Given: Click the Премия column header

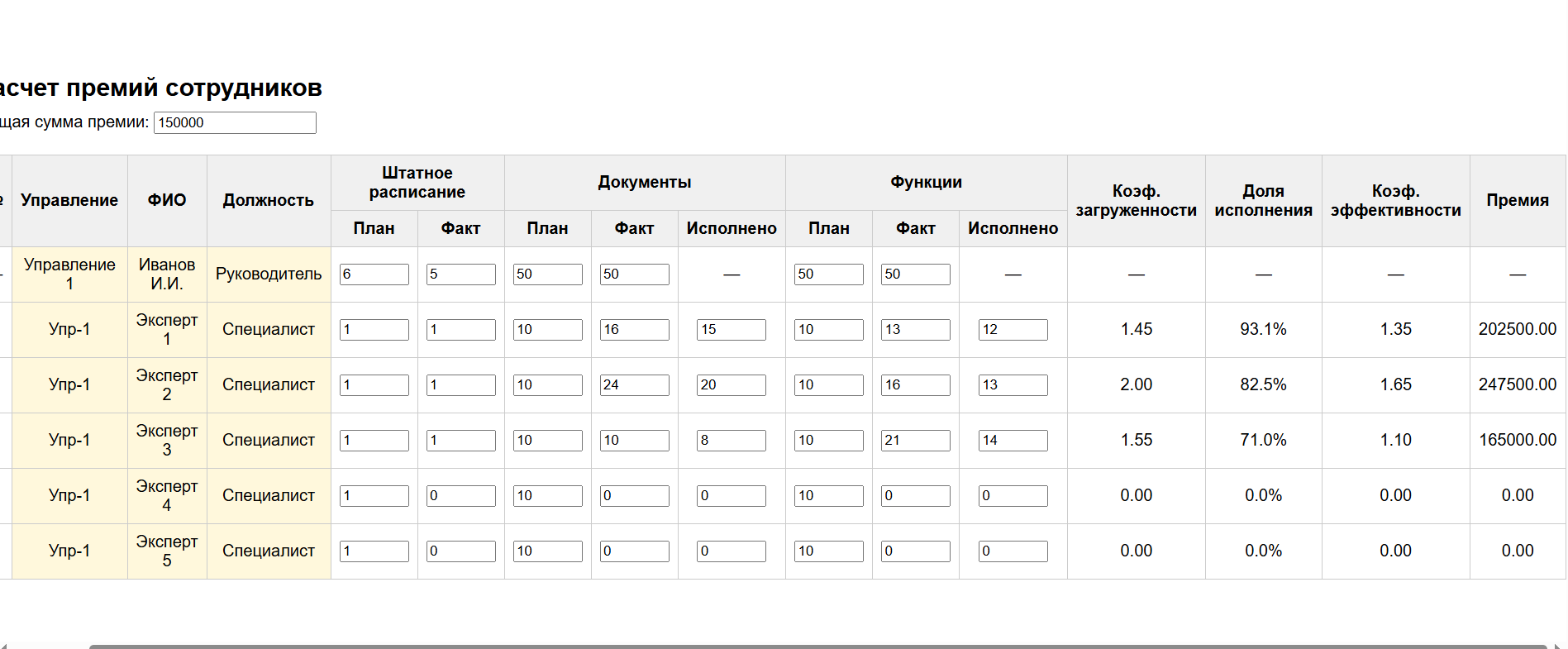Looking at the screenshot, I should pyautogui.click(x=1518, y=201).
